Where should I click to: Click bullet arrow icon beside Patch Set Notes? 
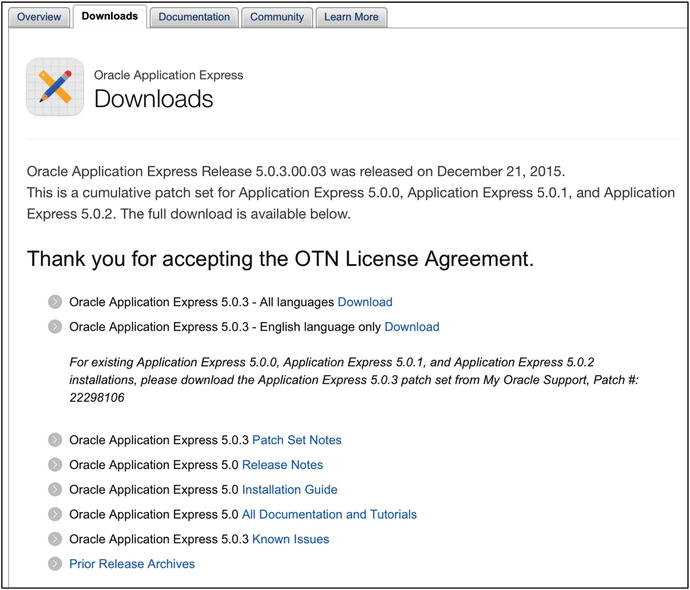[55, 440]
